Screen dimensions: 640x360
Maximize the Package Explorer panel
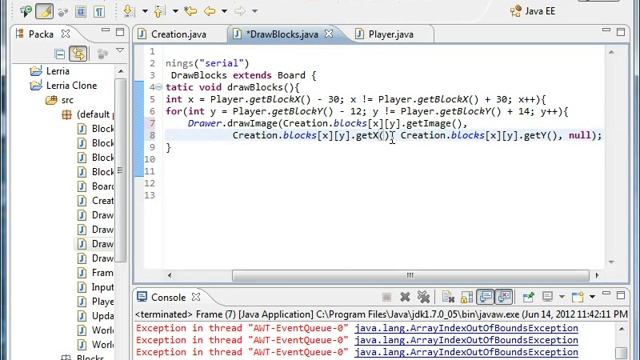point(120,32)
